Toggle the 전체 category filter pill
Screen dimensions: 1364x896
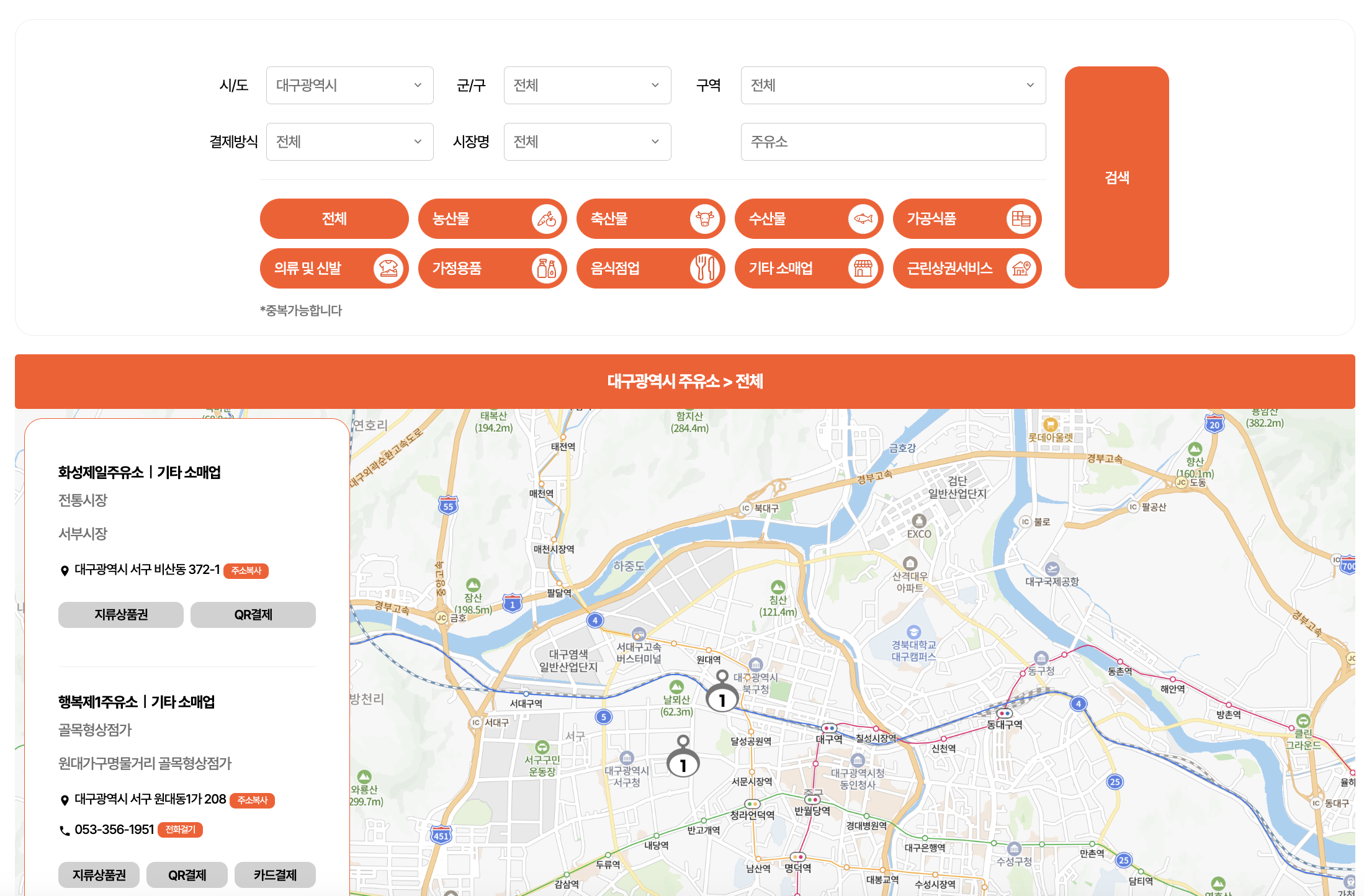tap(334, 219)
